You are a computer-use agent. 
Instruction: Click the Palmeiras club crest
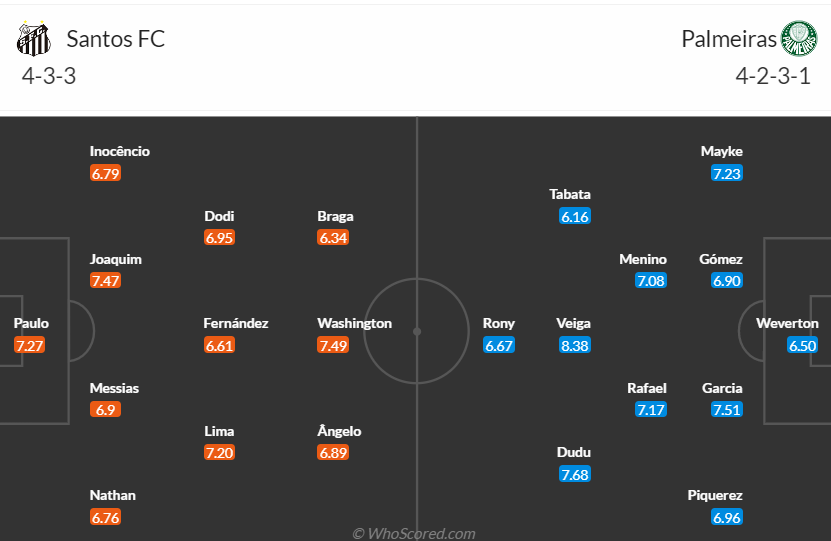click(x=799, y=38)
